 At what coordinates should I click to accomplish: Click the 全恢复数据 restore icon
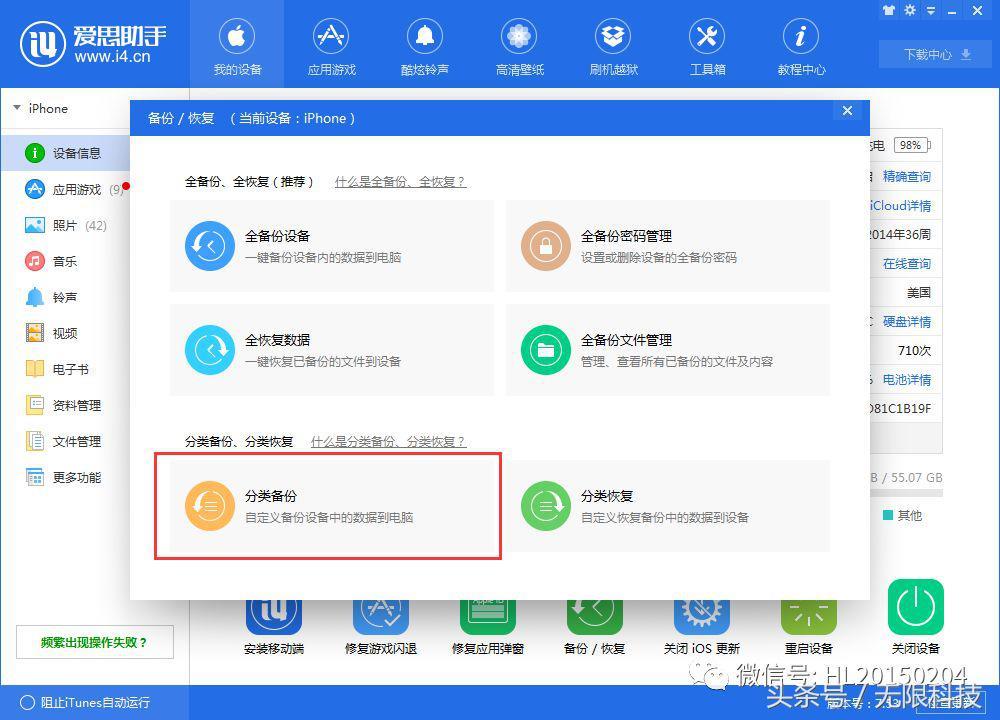point(210,349)
